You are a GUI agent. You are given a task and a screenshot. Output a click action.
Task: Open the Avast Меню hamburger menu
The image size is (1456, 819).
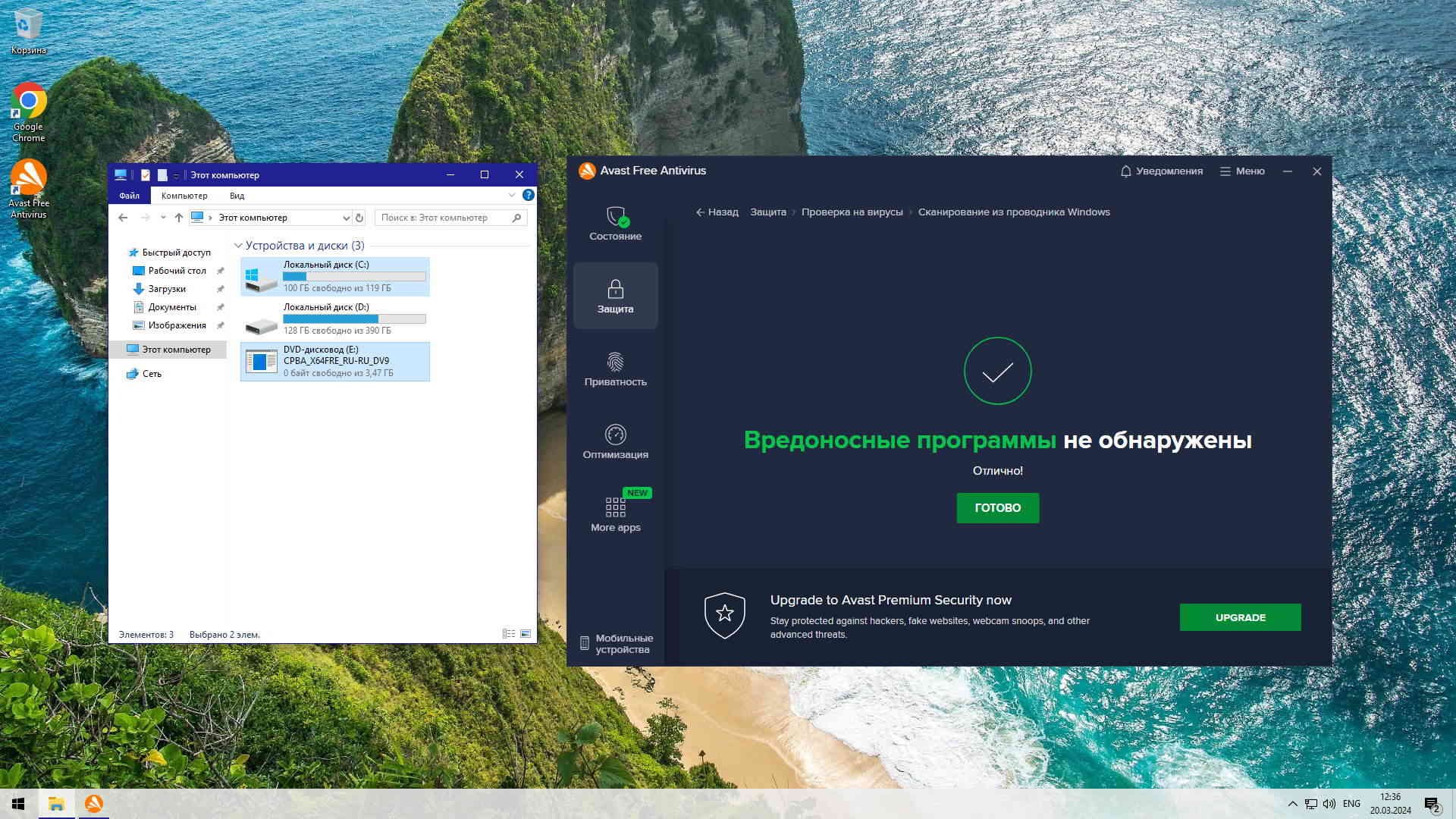tap(1241, 171)
